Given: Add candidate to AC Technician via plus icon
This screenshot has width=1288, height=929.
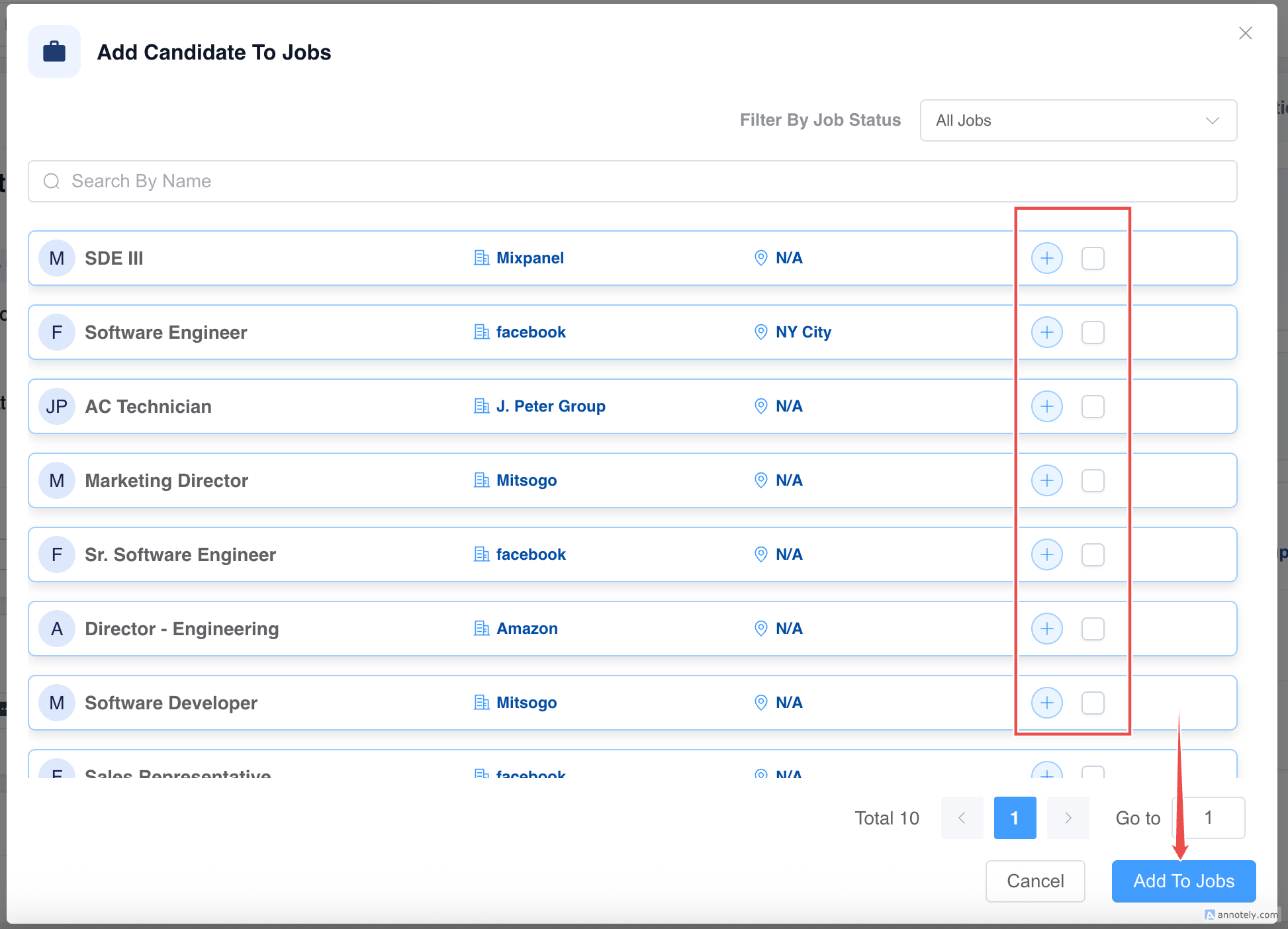Looking at the screenshot, I should point(1047,406).
